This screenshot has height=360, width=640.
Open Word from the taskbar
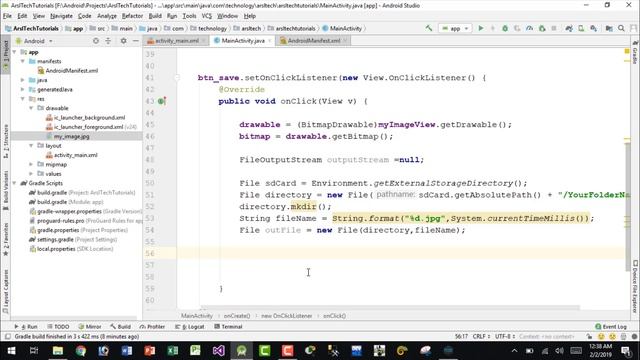(x=127, y=351)
